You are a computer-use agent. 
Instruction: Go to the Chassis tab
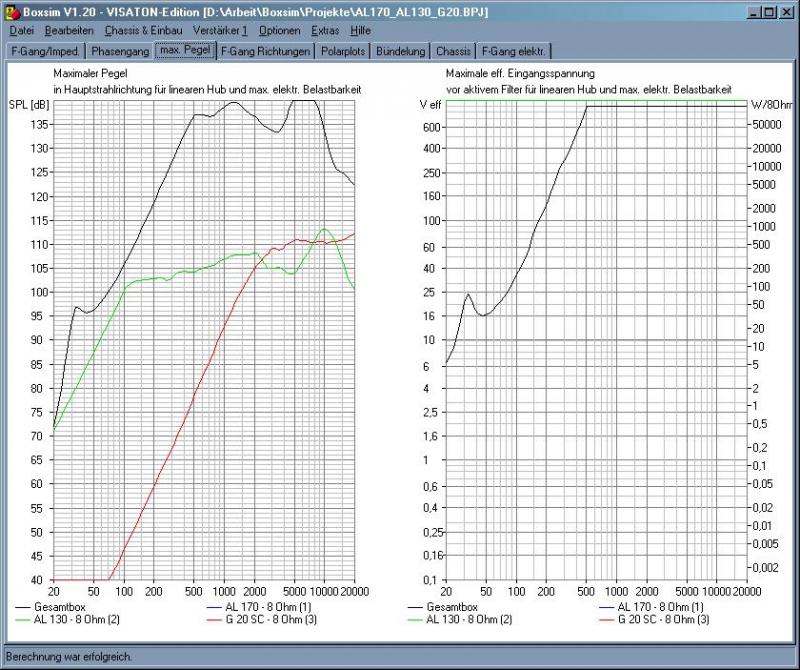coord(453,51)
